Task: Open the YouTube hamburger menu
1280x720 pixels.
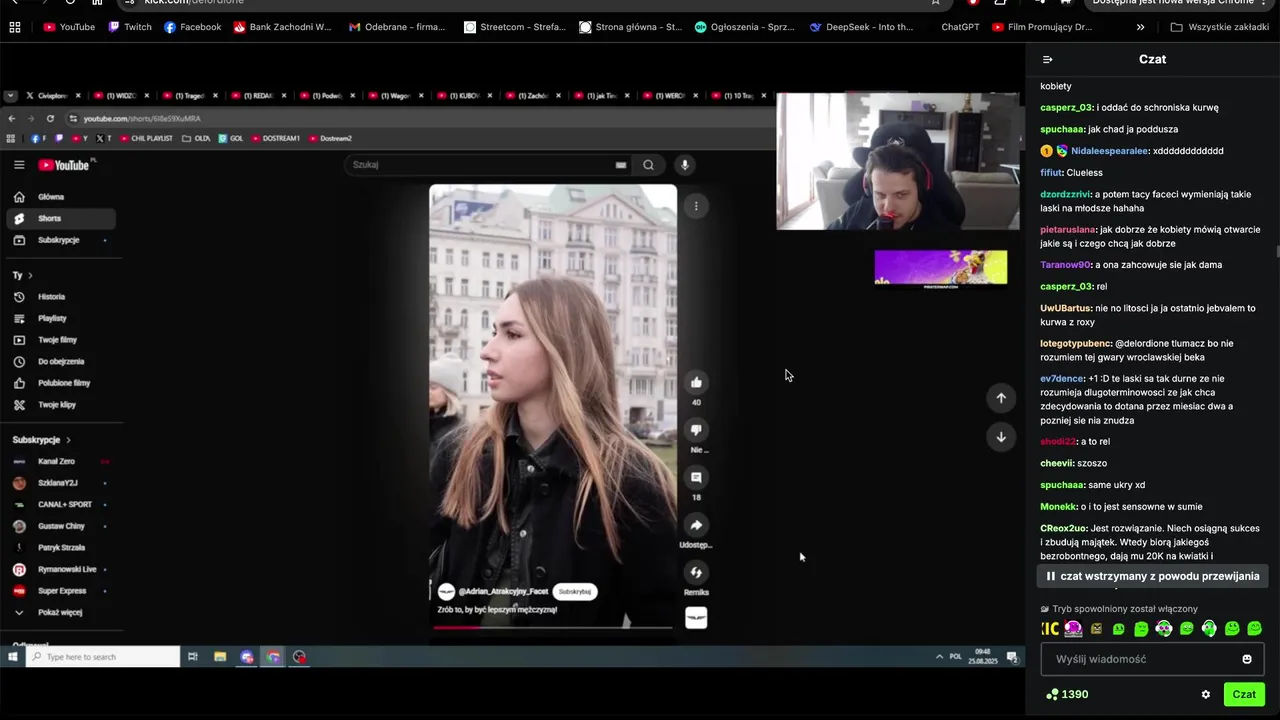Action: pos(19,165)
